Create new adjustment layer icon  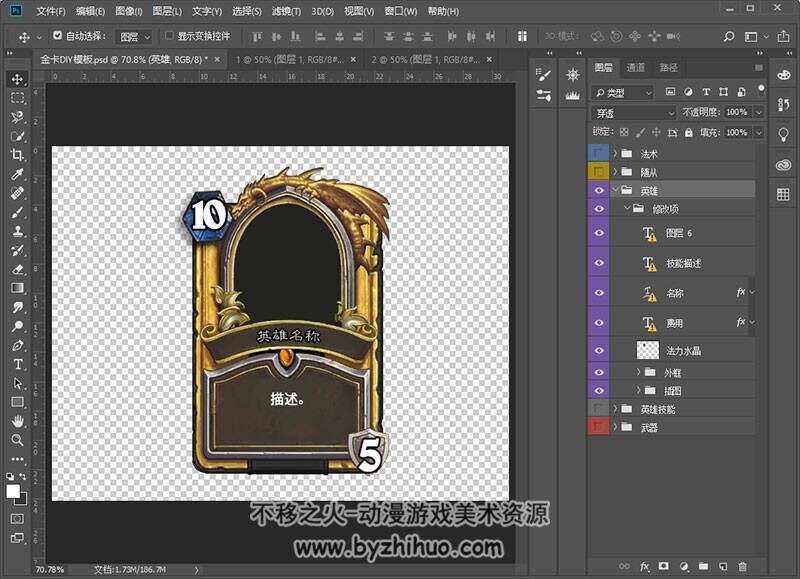click(684, 566)
